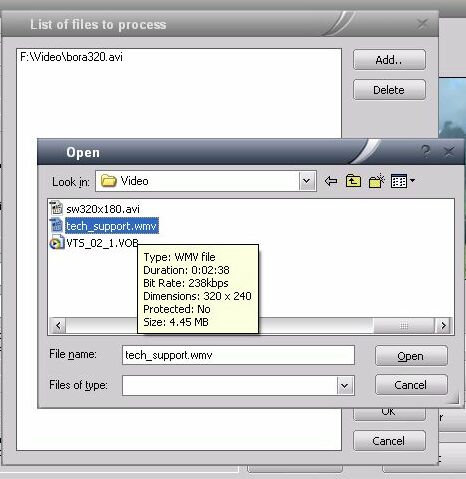Close the List of files window

[422, 24]
